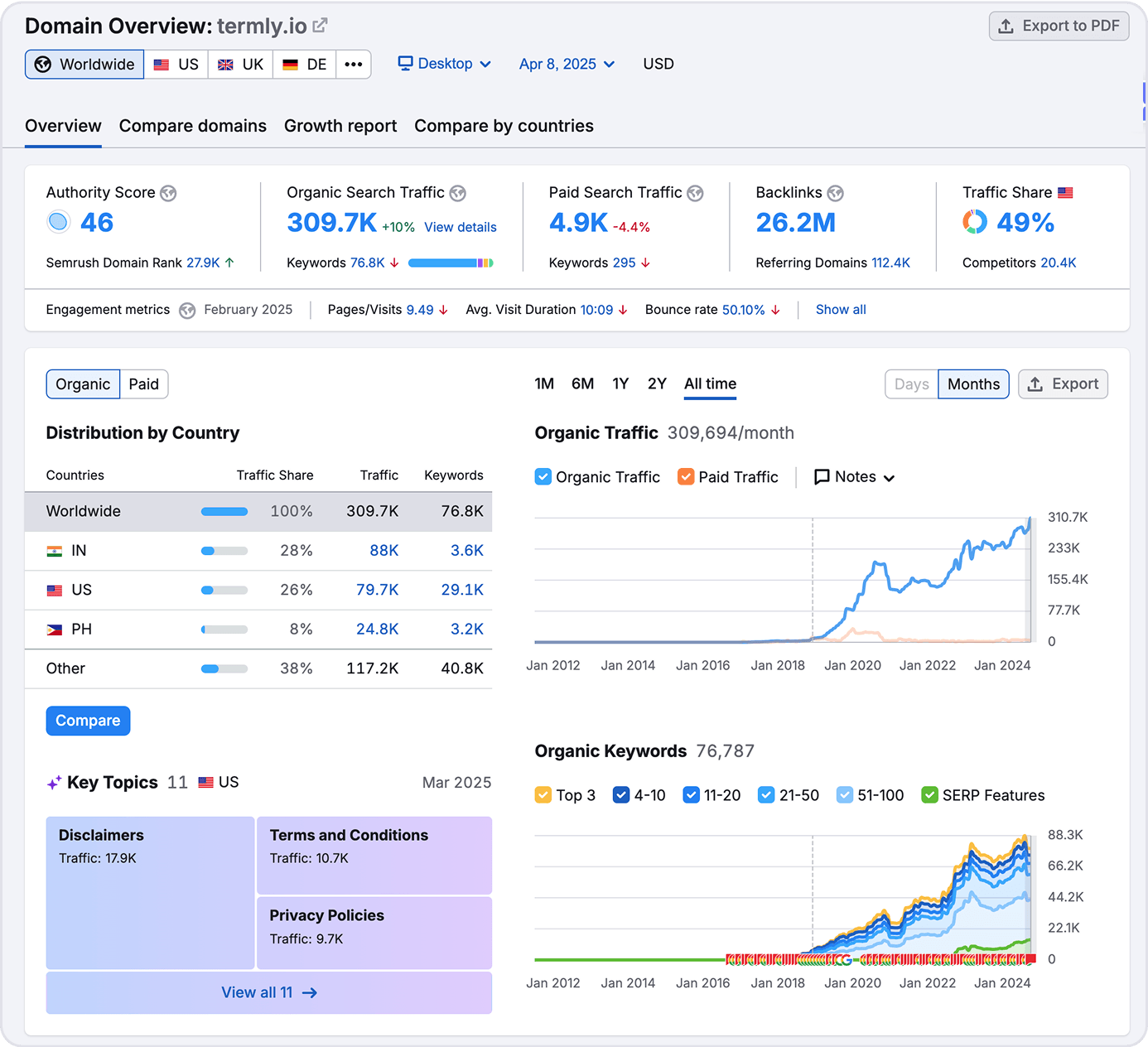Open the Apr 8, 2025 date dropdown
This screenshot has width=1148, height=1047.
click(x=567, y=64)
